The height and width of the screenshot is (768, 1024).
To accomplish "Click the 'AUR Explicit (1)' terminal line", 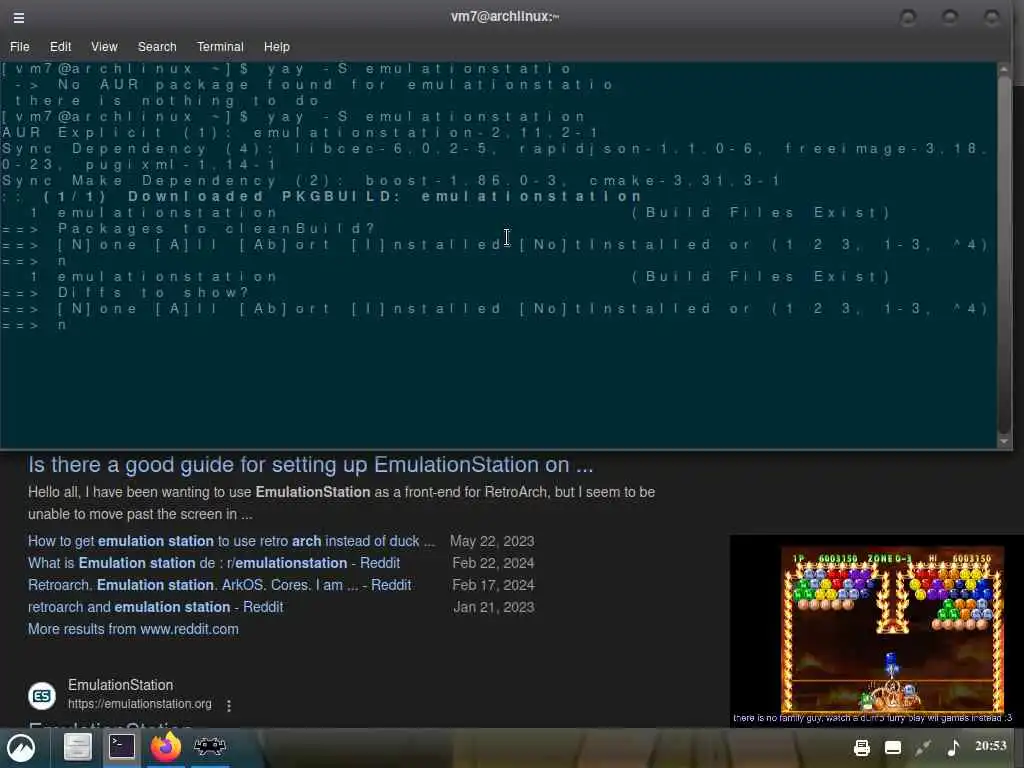I will [300, 133].
